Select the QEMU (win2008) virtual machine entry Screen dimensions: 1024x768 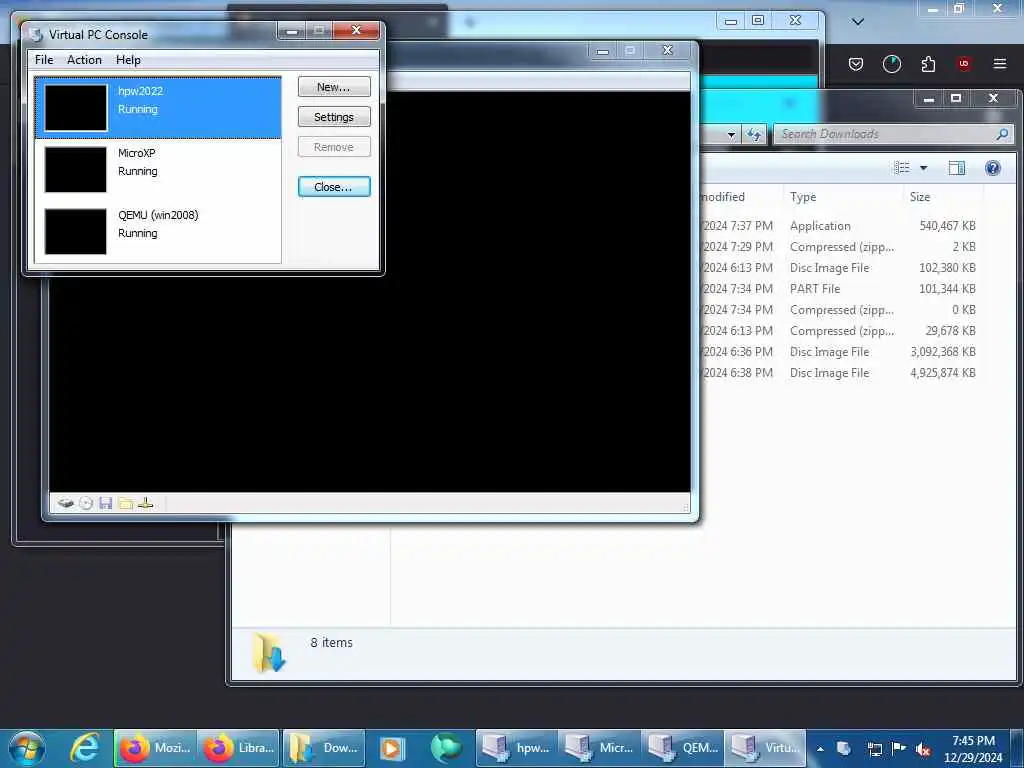[157, 231]
